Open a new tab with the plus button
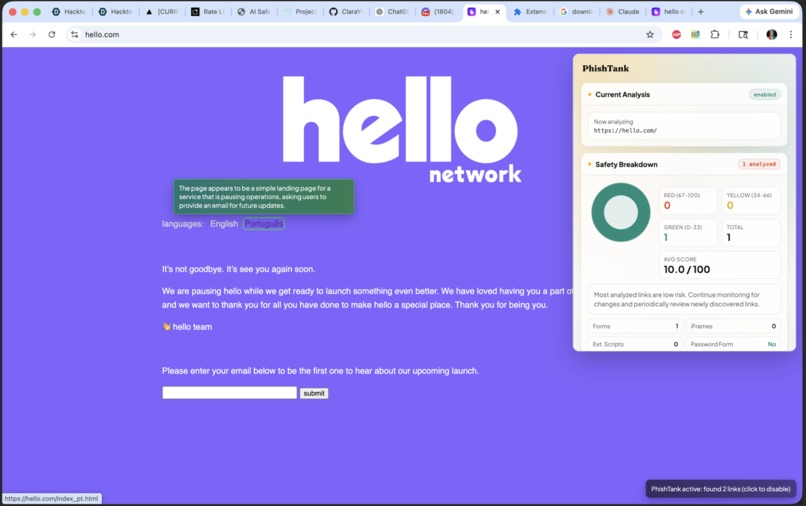The width and height of the screenshot is (806, 506). tap(701, 11)
